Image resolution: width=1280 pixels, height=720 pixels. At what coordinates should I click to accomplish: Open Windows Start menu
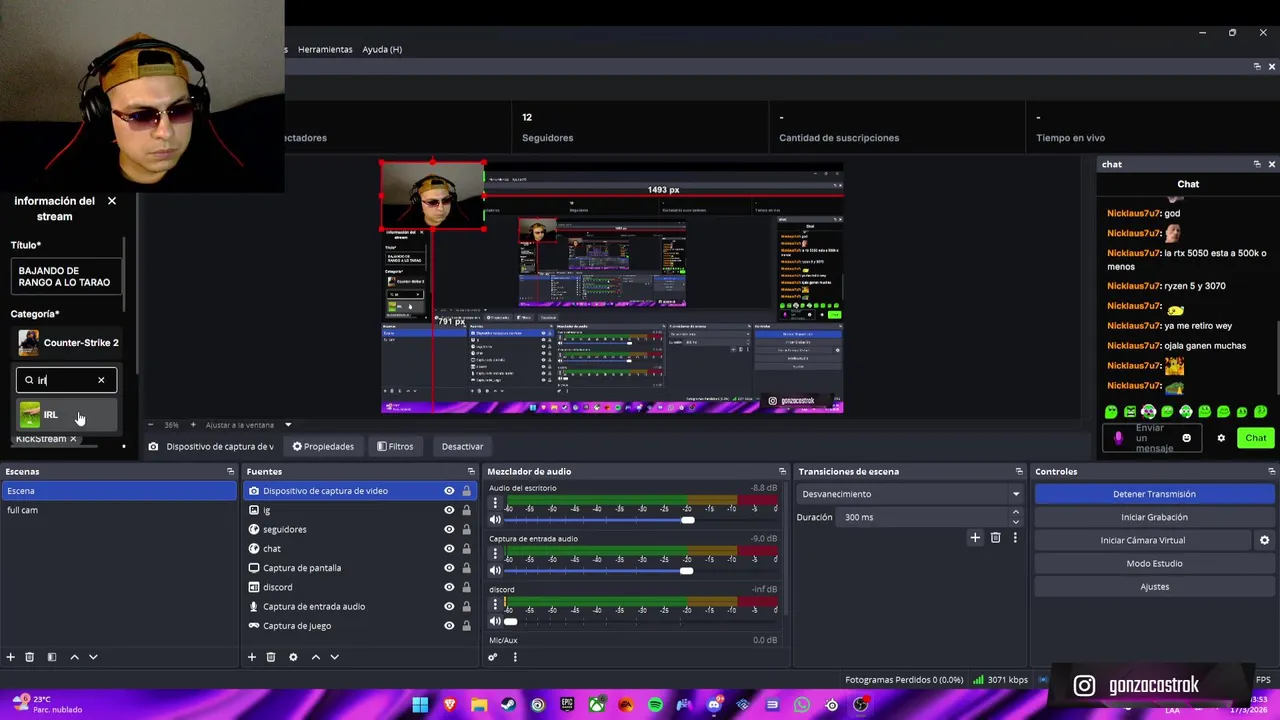[x=420, y=705]
